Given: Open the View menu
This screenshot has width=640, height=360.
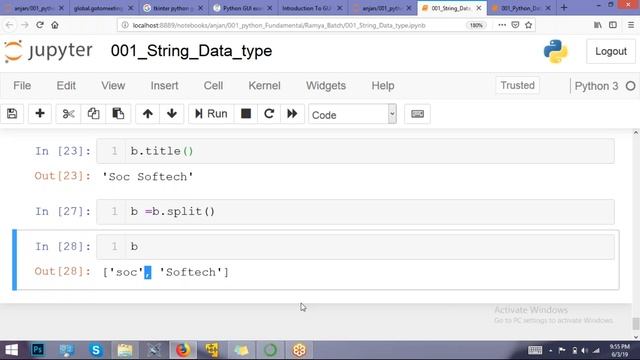Looking at the screenshot, I should coord(113,86).
